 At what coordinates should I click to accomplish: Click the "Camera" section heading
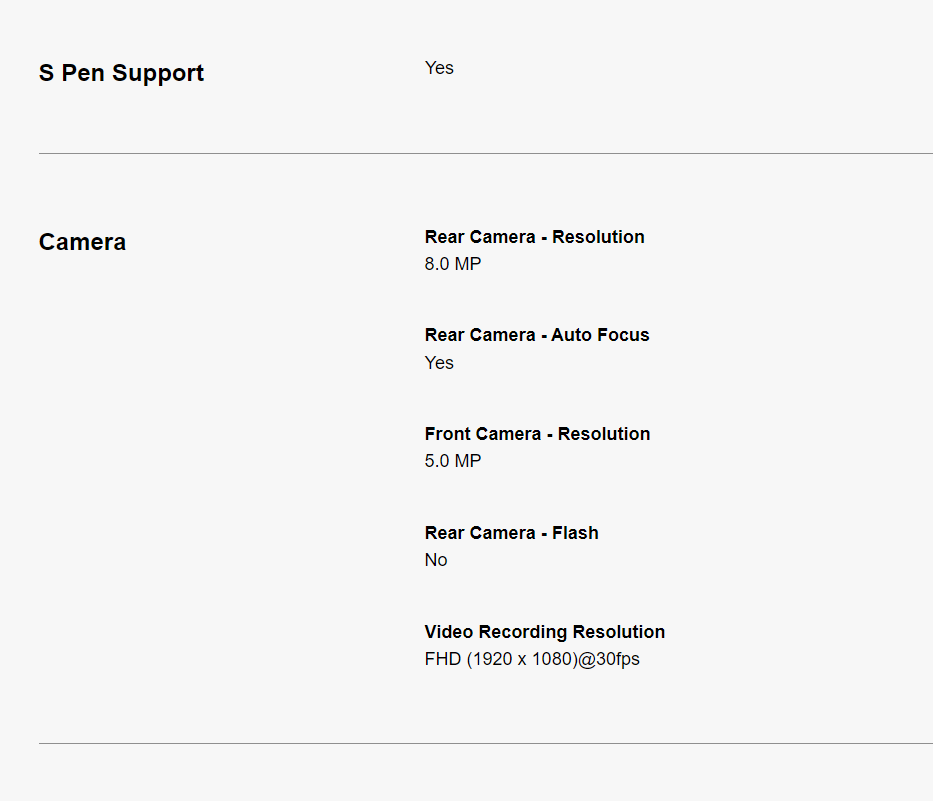82,242
